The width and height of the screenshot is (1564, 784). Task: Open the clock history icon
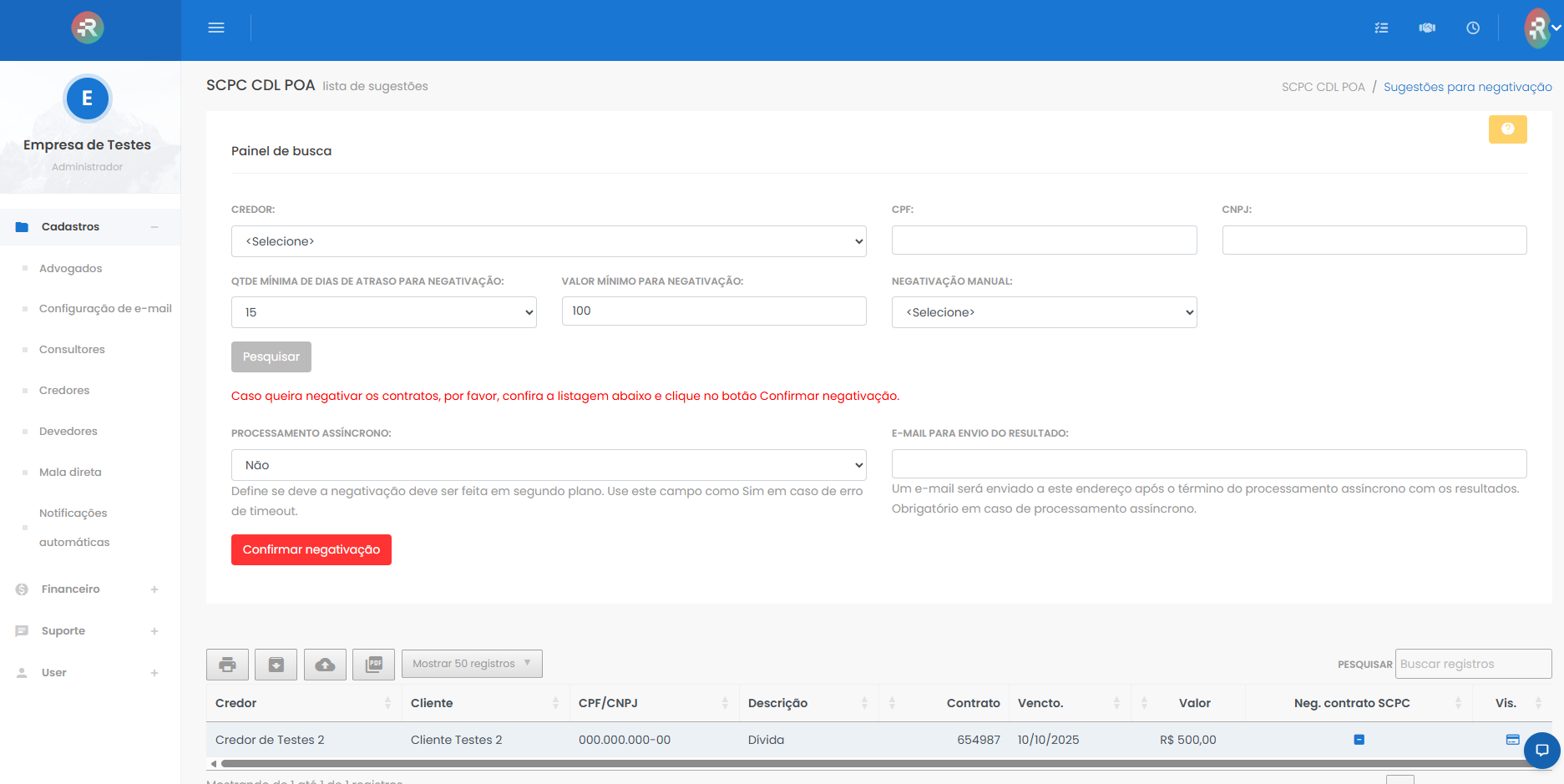pos(1473,28)
